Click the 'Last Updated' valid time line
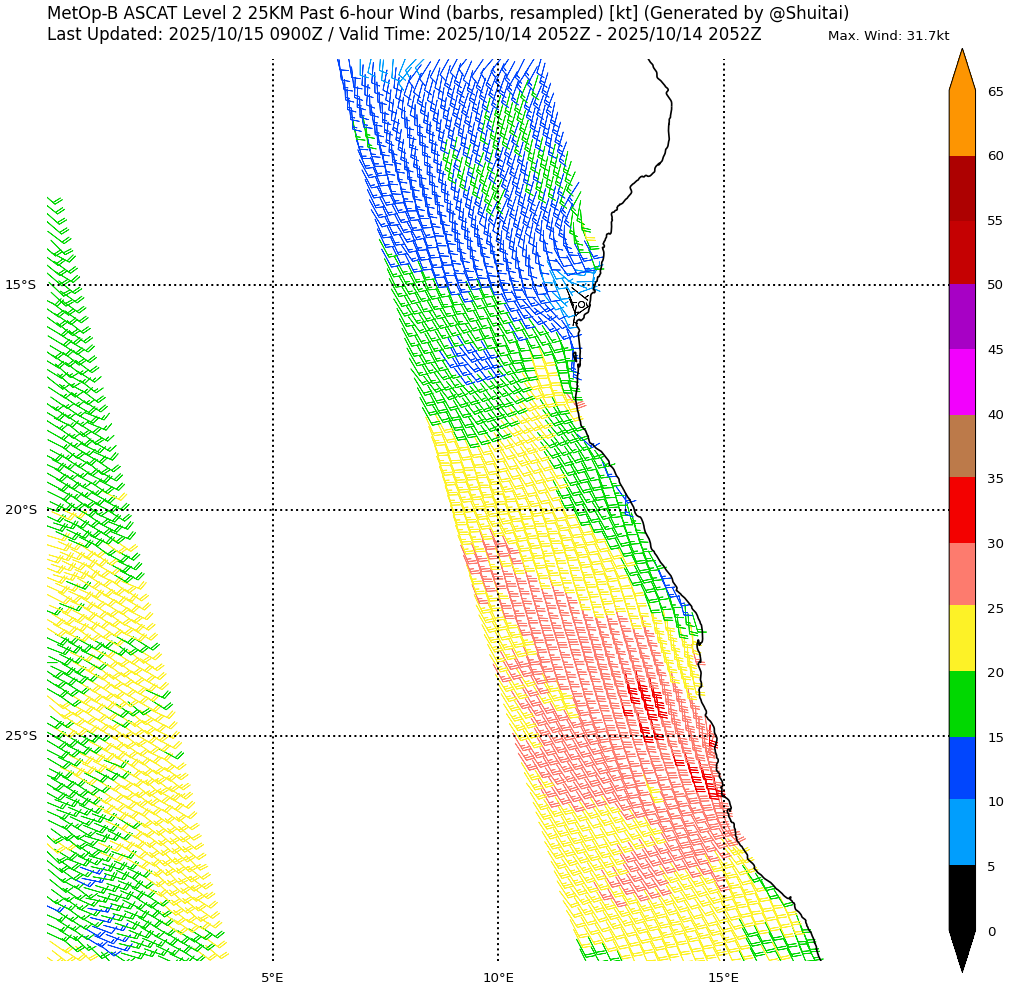 point(404,35)
